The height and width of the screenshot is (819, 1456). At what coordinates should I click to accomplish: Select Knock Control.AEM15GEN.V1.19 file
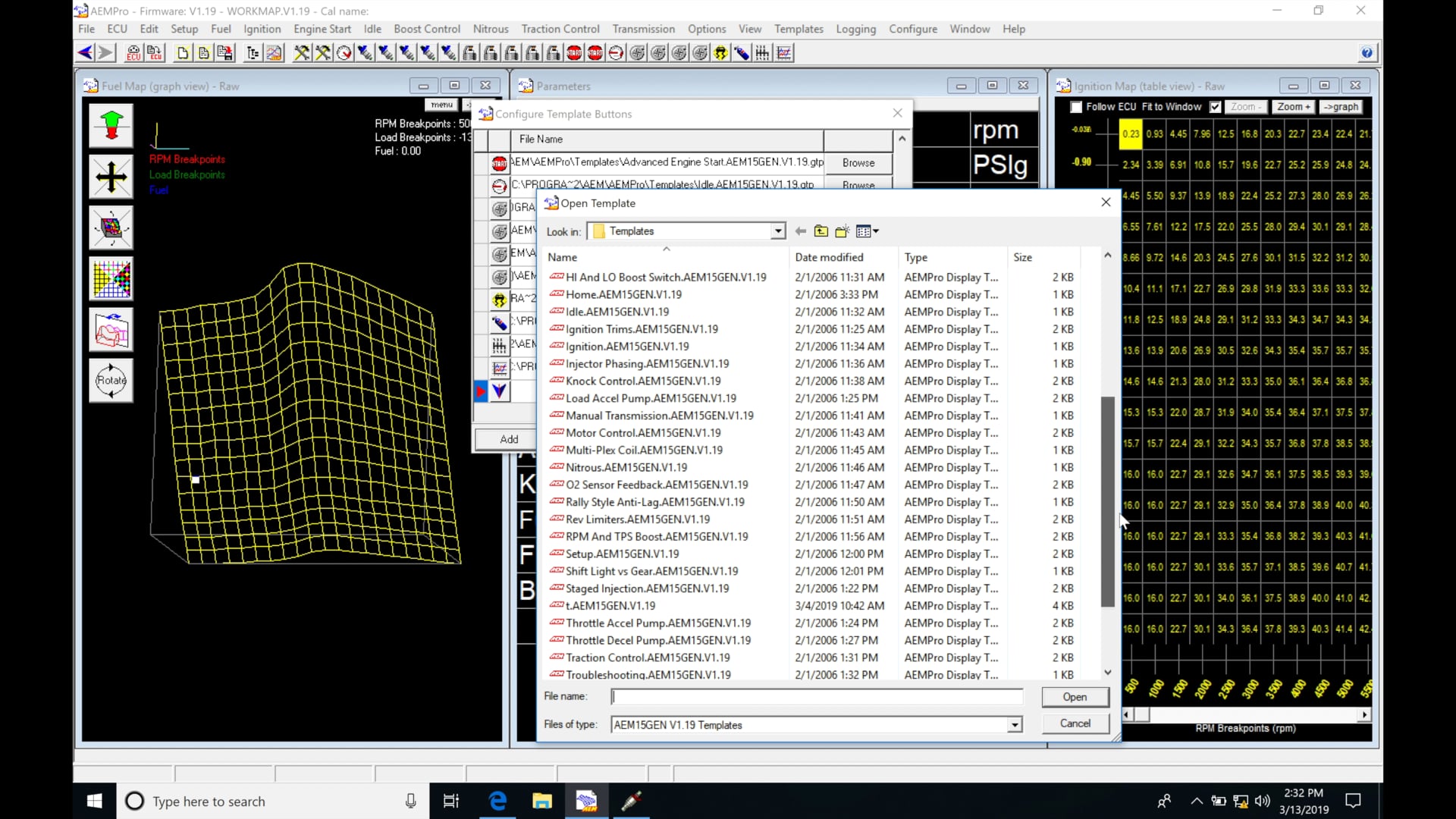pyautogui.click(x=642, y=381)
